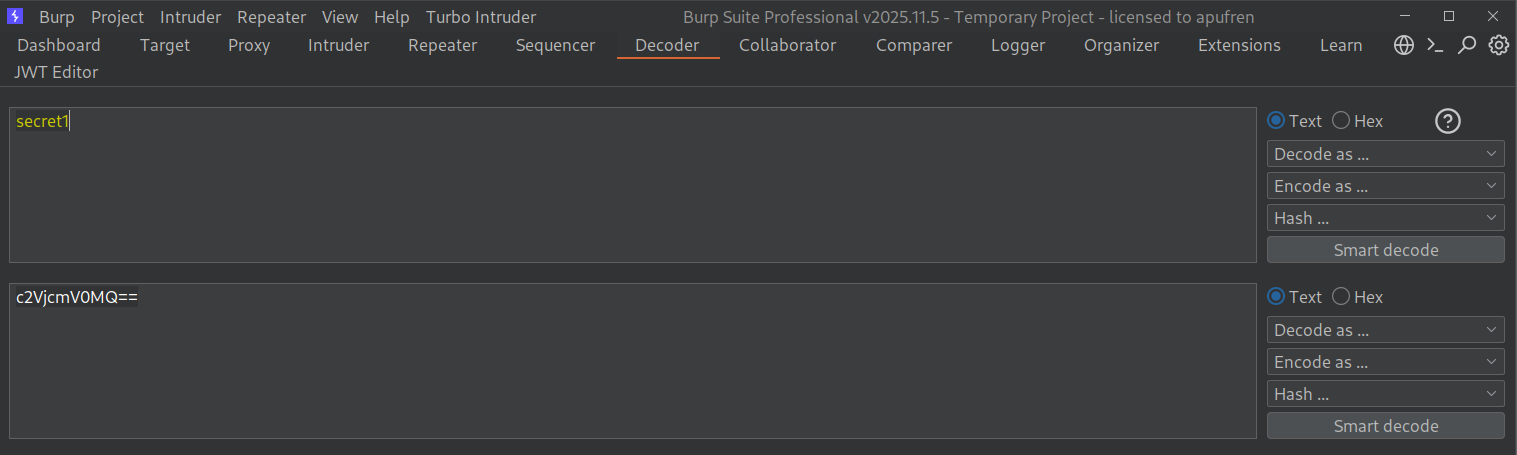Expand the second panel's "Hash ..." dropdown
Image resolution: width=1517 pixels, height=455 pixels.
tap(1385, 394)
